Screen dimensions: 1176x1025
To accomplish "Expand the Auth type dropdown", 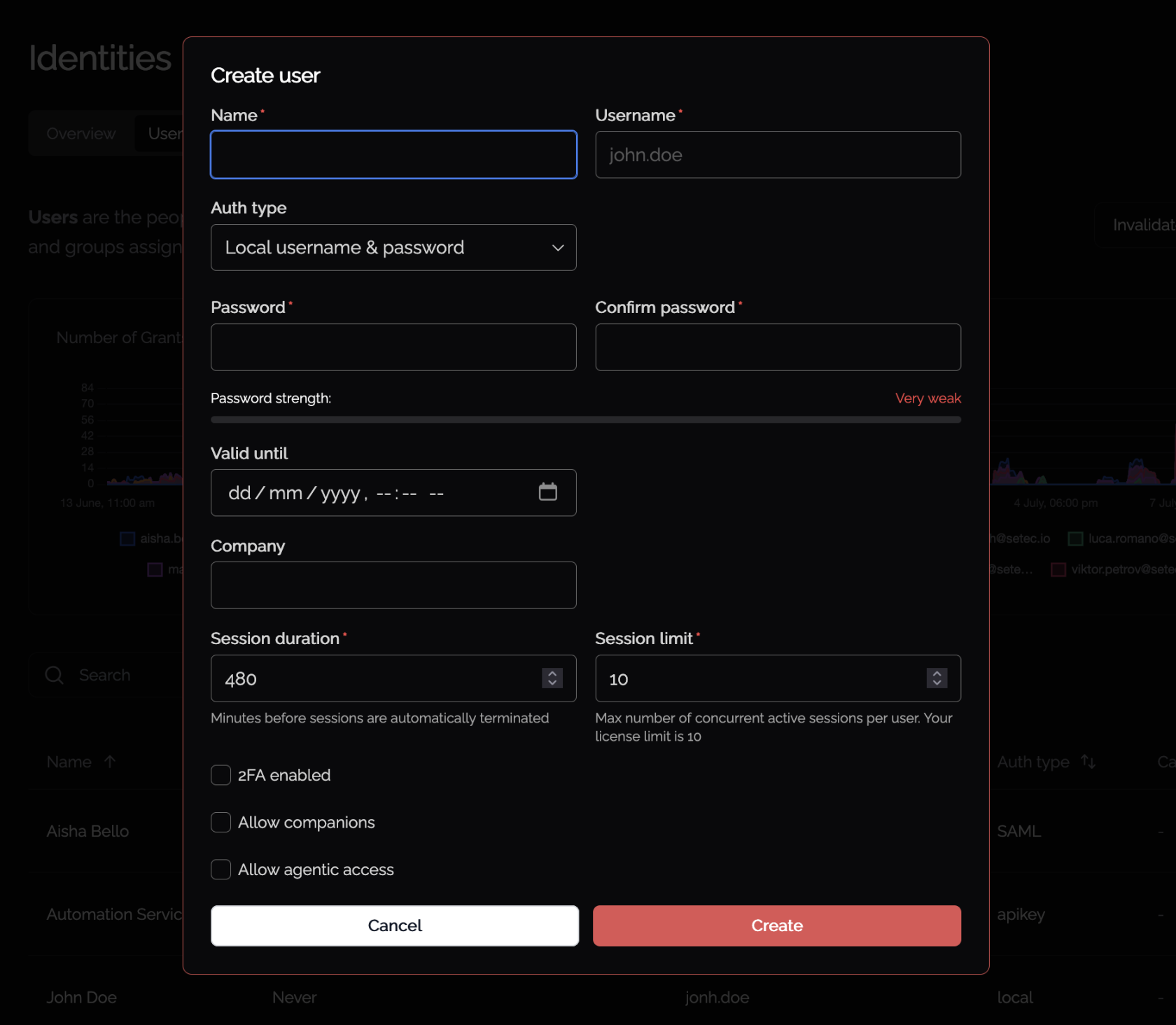I will pyautogui.click(x=393, y=247).
